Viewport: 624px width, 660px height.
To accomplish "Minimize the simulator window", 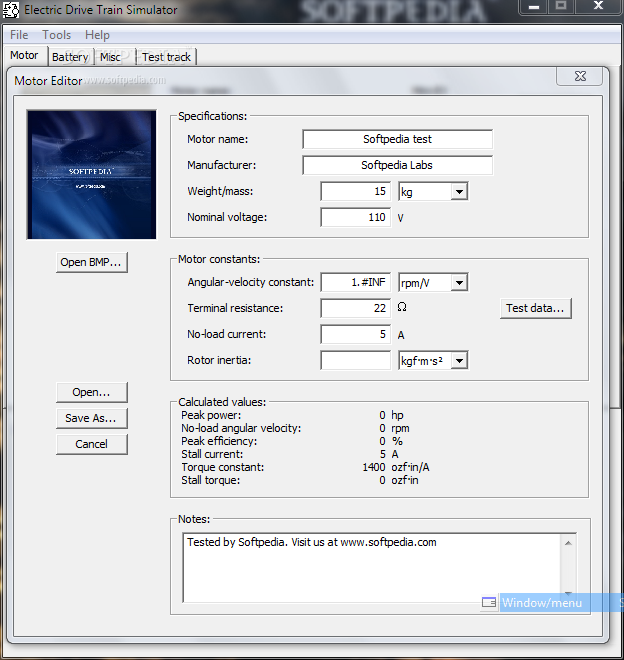I will (533, 7).
